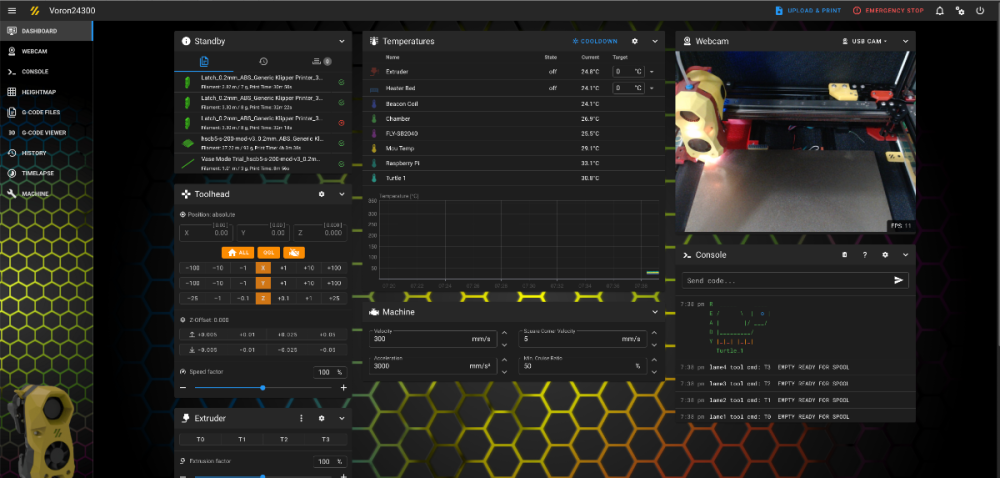Click the motors off icon button
This screenshot has height=478, width=1000.
tap(294, 252)
